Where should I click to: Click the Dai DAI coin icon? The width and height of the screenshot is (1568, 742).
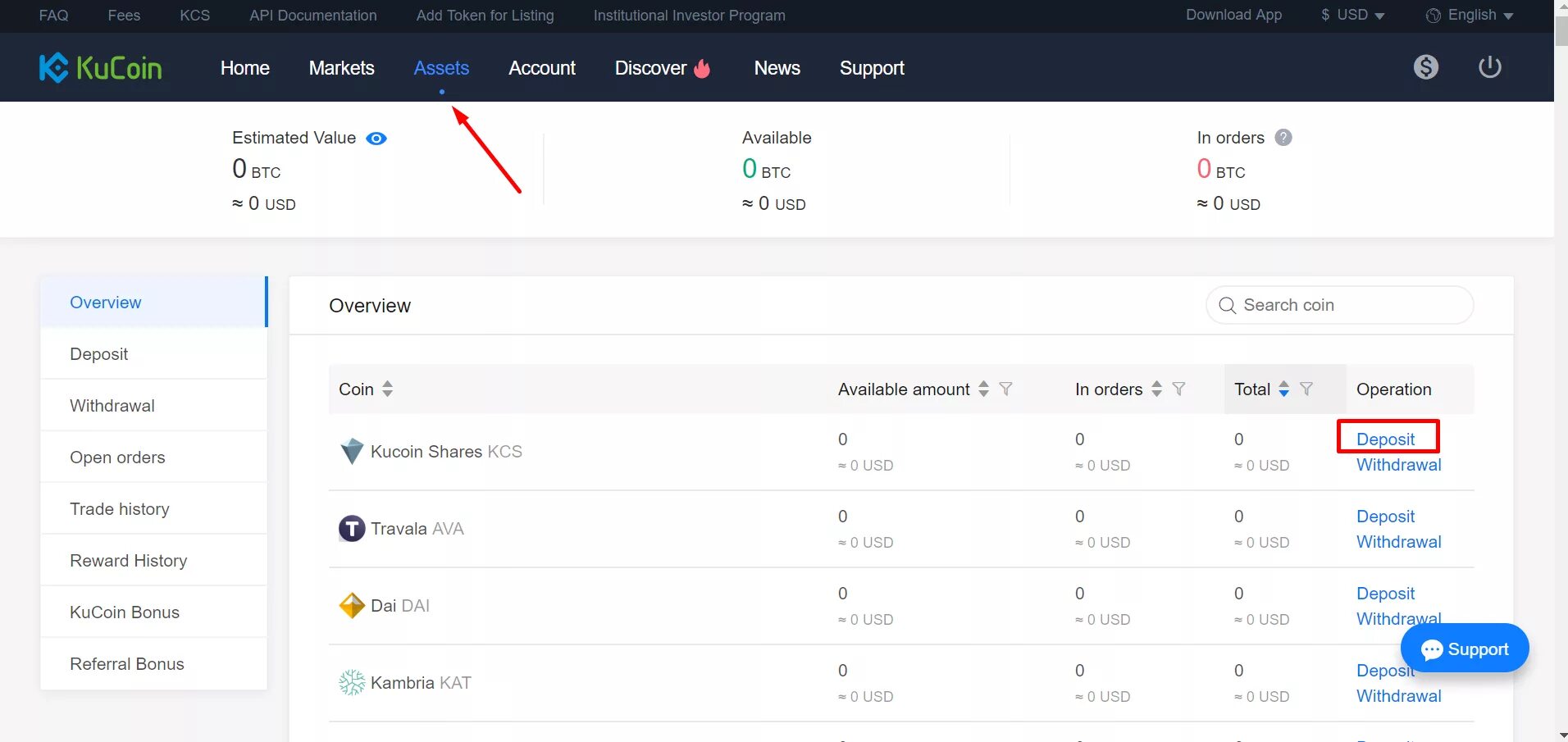(352, 606)
